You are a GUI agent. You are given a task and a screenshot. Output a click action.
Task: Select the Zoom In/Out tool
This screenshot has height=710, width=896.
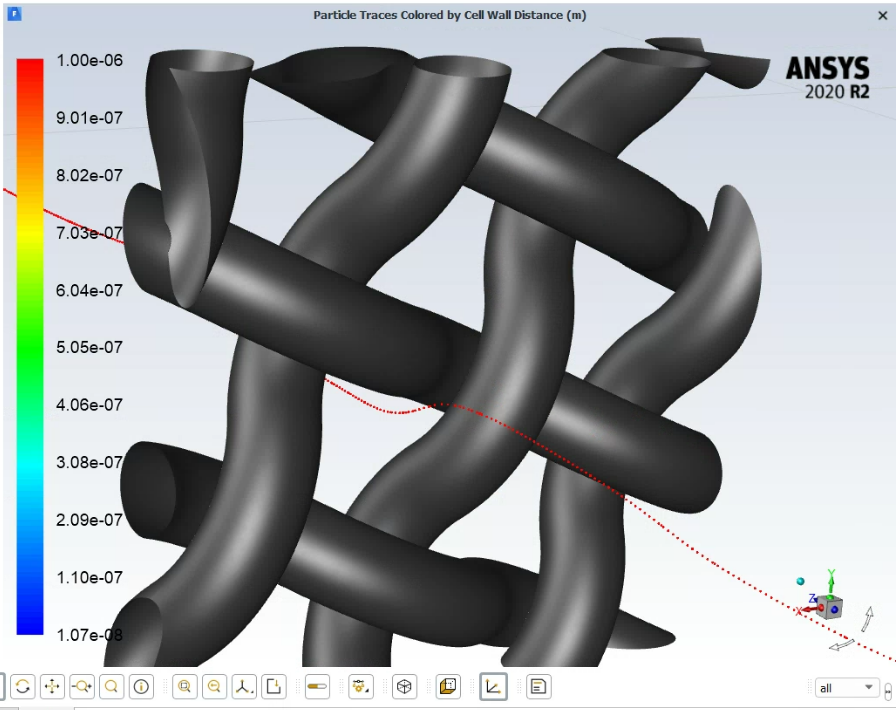pos(82,686)
